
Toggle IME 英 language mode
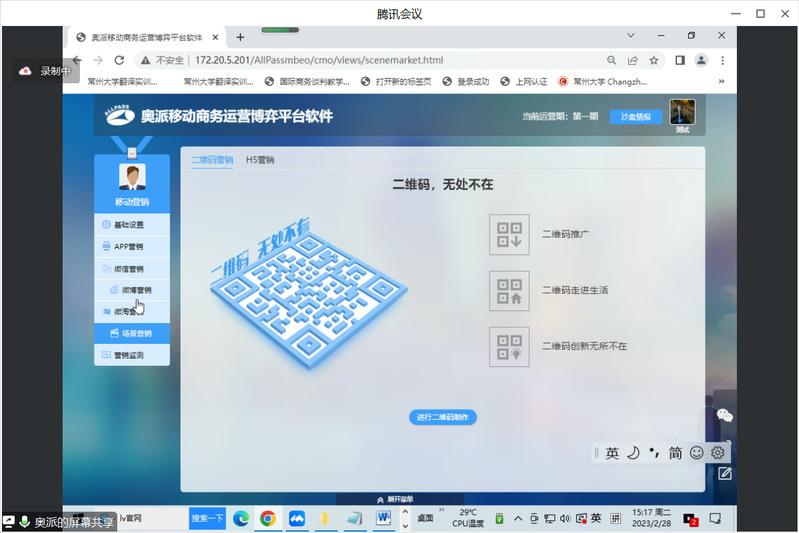click(x=612, y=453)
